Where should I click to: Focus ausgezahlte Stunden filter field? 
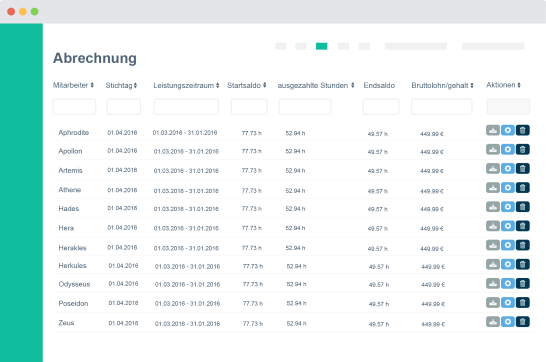305,107
